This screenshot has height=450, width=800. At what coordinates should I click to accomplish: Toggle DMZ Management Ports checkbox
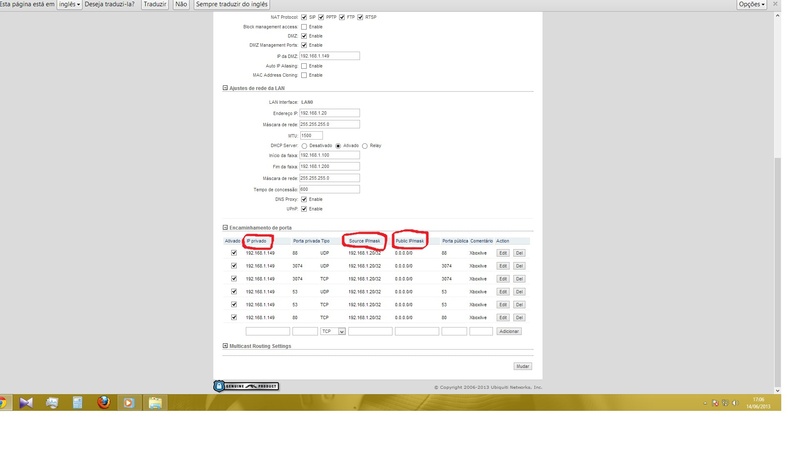(x=304, y=45)
